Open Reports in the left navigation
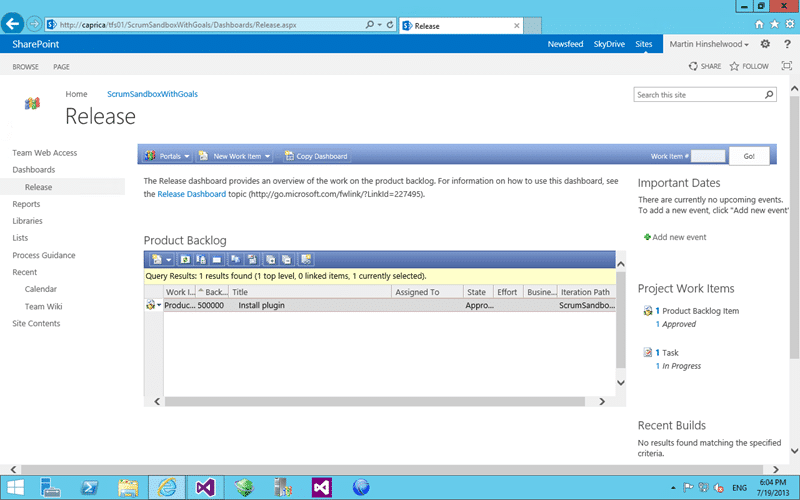 click(x=26, y=204)
